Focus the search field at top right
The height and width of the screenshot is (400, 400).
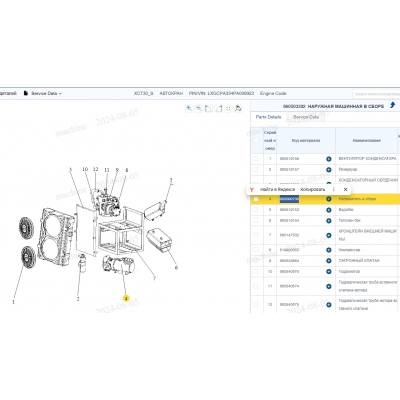(377, 94)
